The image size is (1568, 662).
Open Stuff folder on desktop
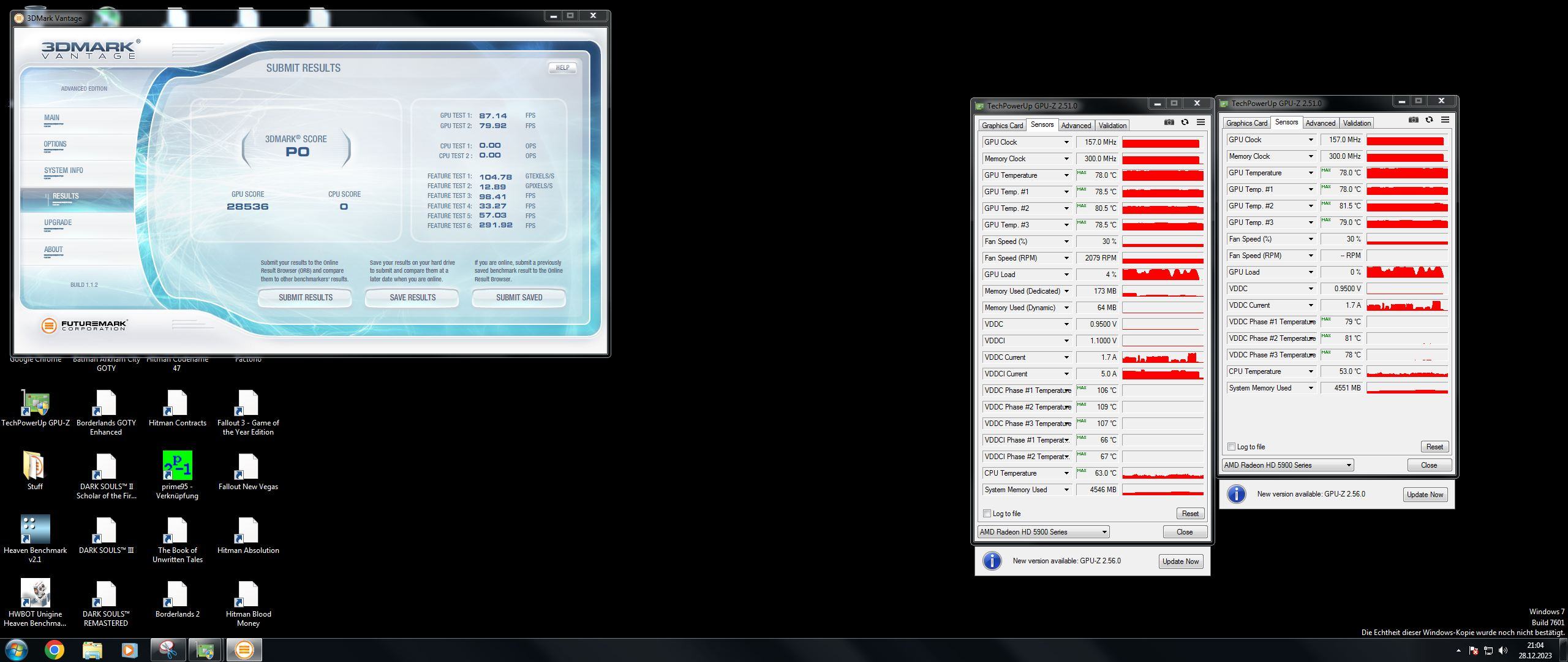(x=35, y=471)
